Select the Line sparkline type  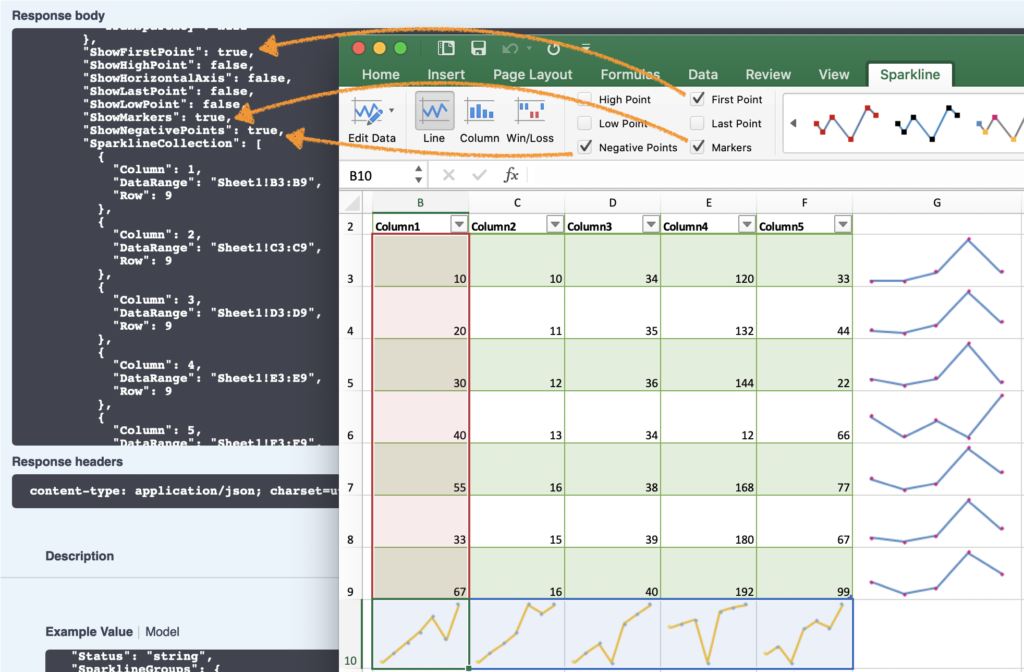coord(434,111)
